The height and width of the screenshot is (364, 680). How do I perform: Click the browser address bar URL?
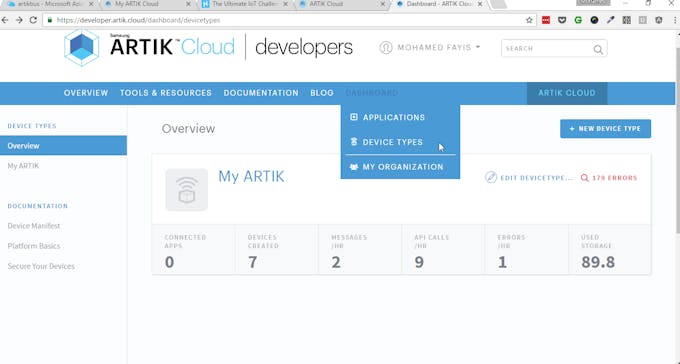coord(139,20)
